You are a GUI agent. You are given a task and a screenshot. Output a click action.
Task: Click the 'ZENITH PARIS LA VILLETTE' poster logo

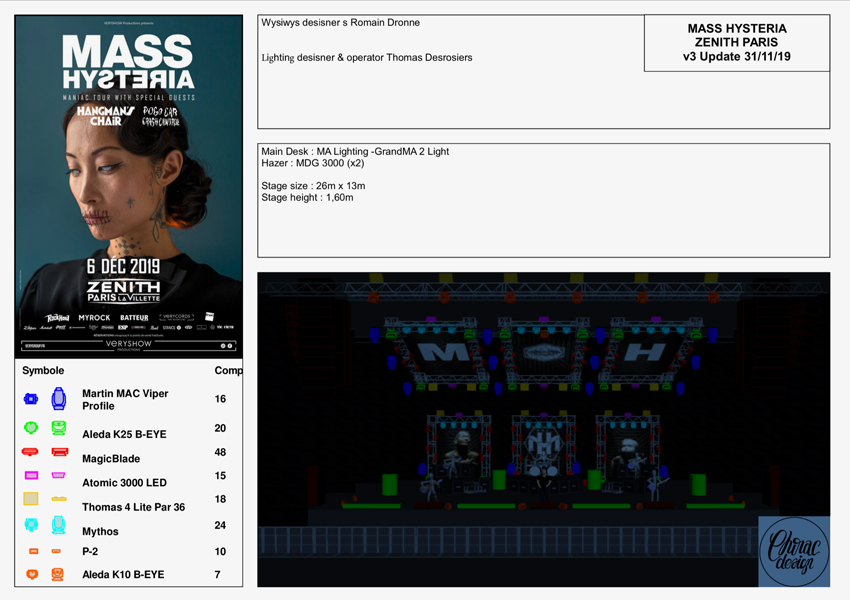pos(124,291)
